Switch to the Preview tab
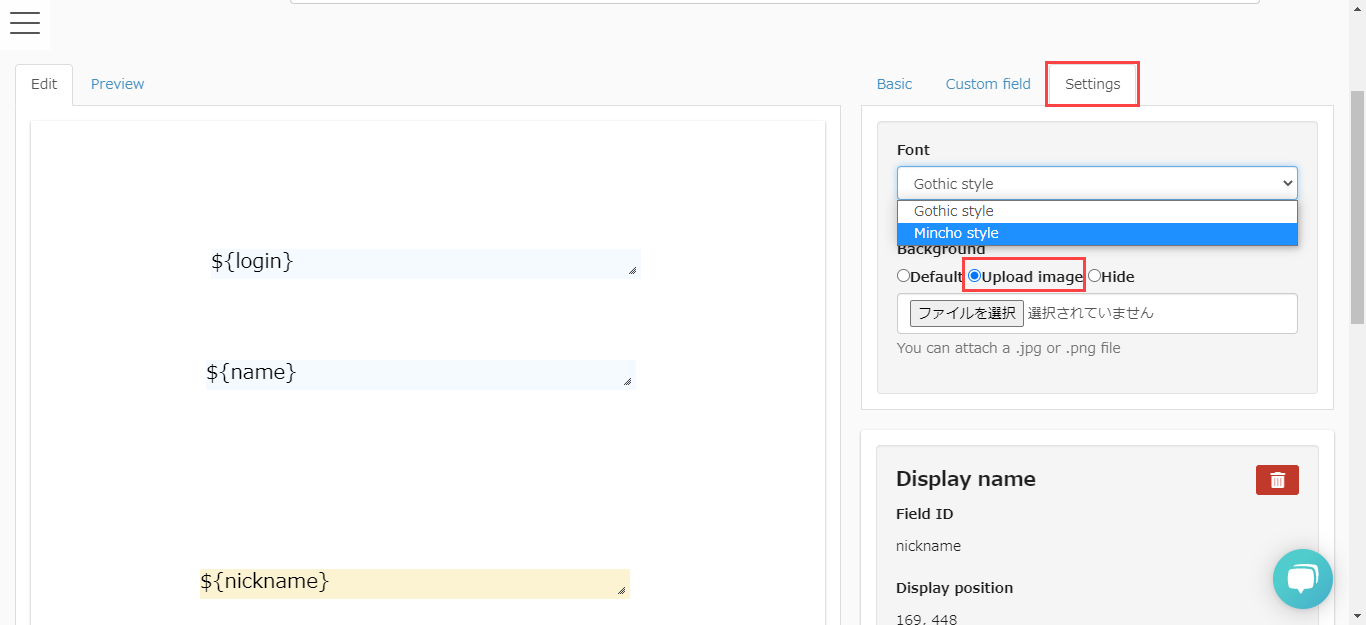The image size is (1366, 625). (117, 84)
